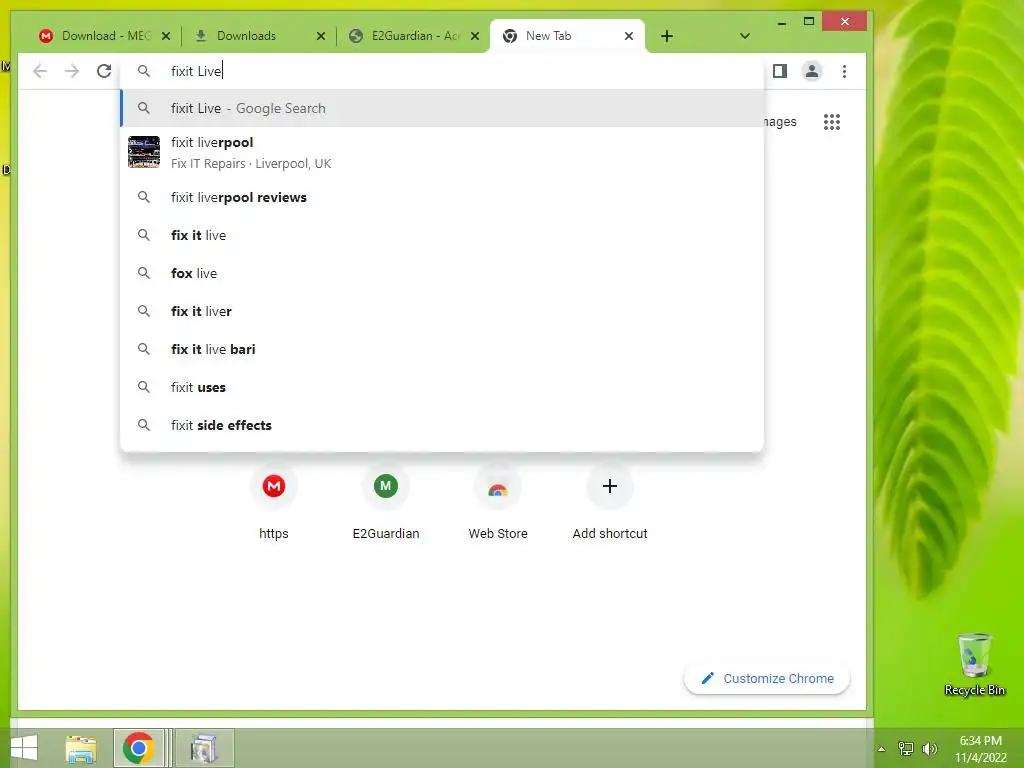Open the network status tray icon

pyautogui.click(x=906, y=749)
